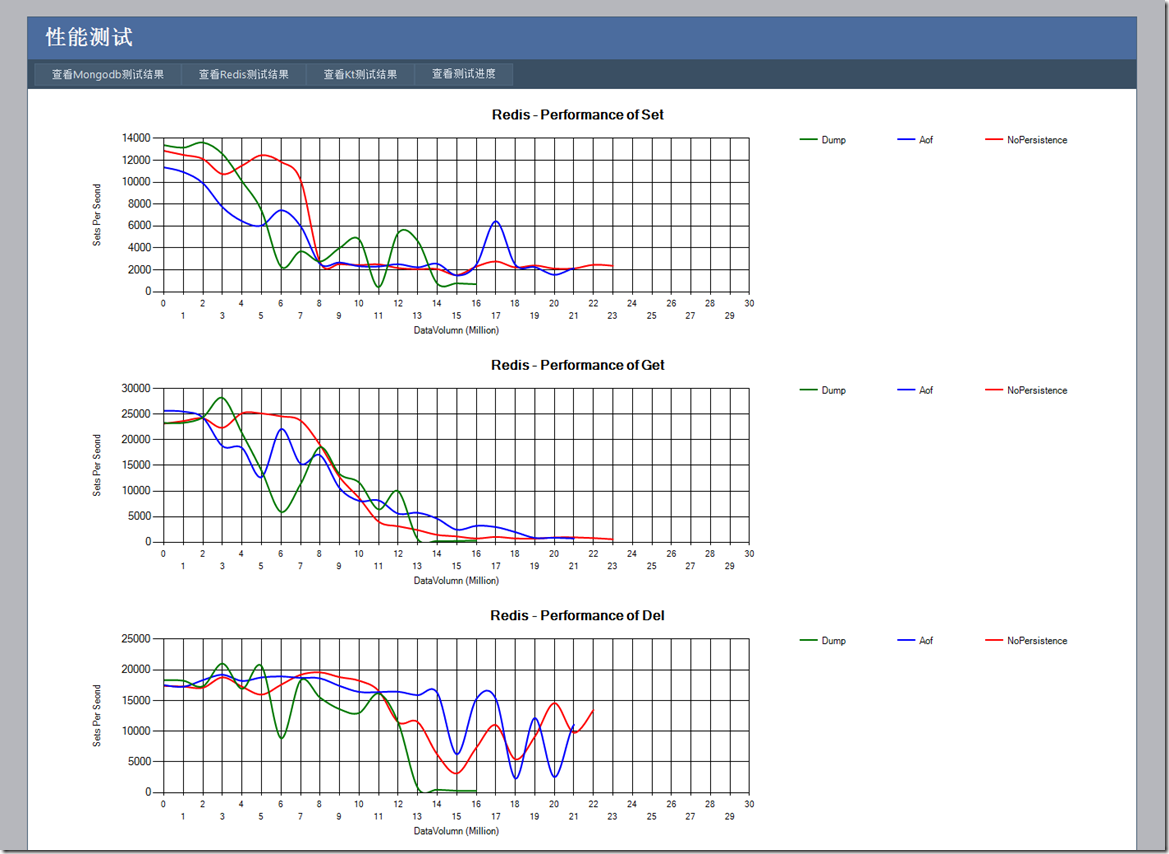Click red NoPersistence legend swatch in Set chart
This screenshot has height=854, width=1169.
click(994, 139)
